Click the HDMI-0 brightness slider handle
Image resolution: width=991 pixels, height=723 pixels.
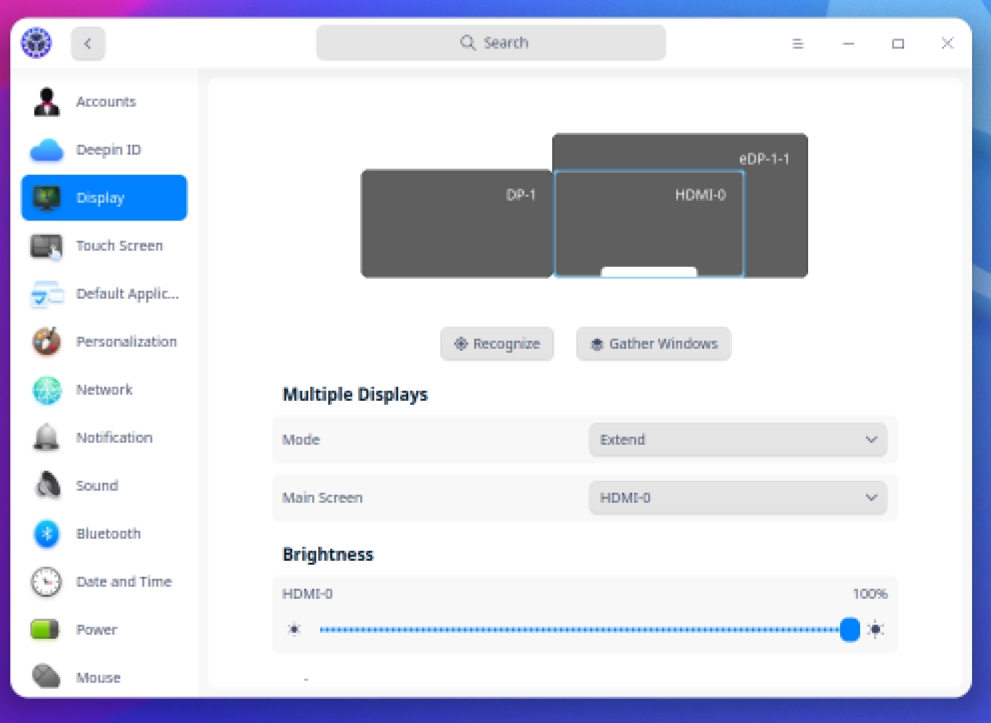850,629
